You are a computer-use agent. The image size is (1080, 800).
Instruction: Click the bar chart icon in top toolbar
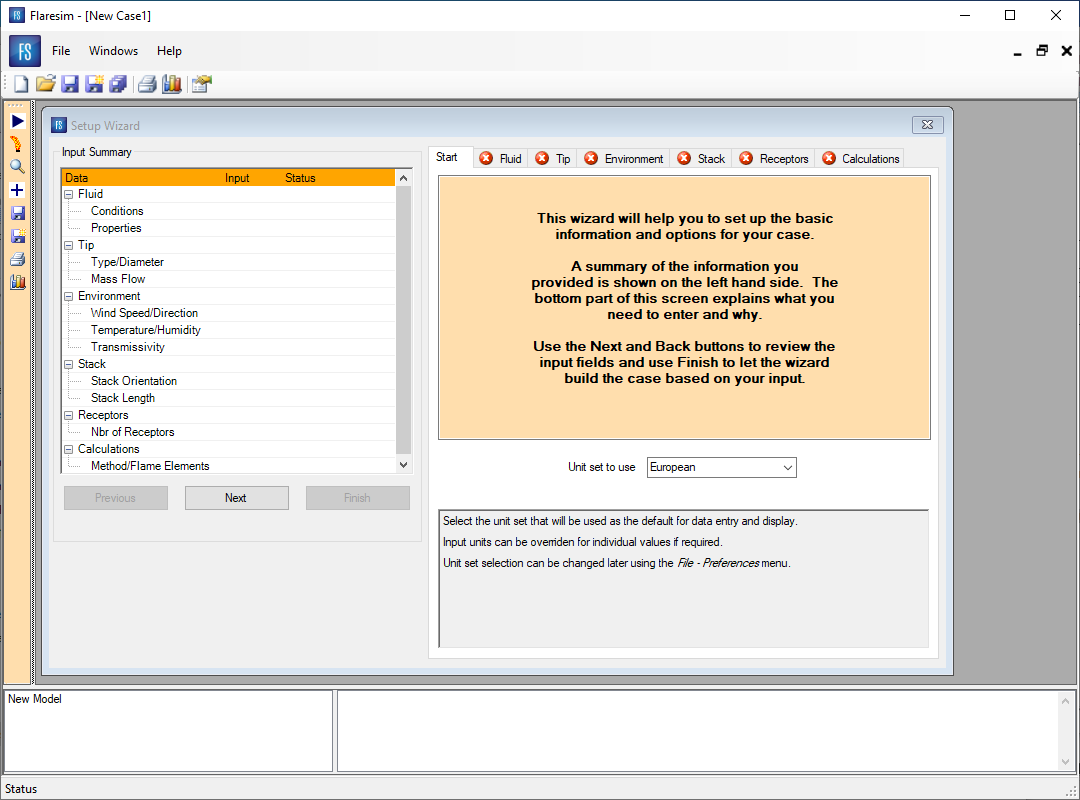pyautogui.click(x=172, y=84)
